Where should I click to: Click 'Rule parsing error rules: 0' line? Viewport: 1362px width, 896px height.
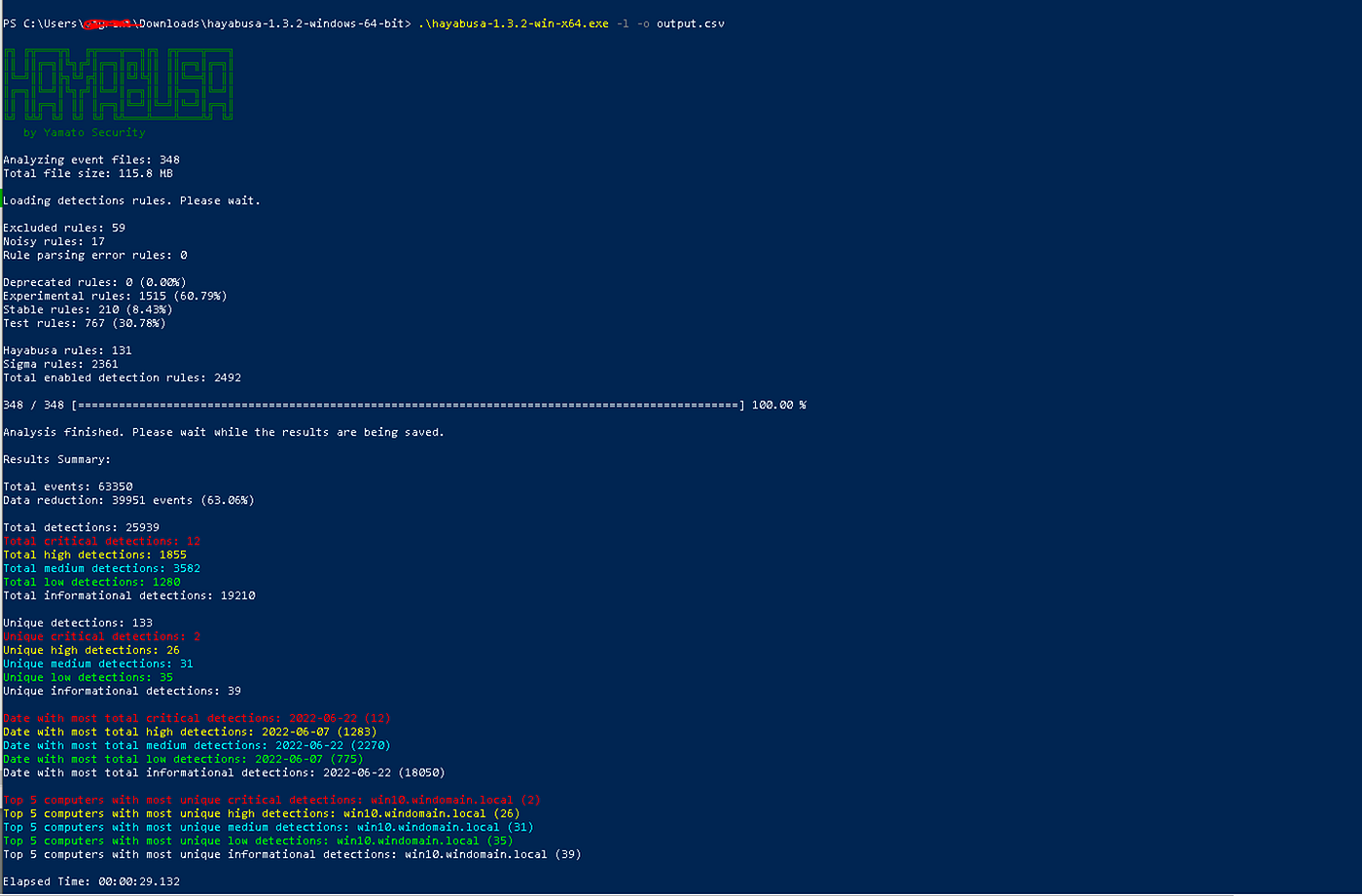pos(94,255)
